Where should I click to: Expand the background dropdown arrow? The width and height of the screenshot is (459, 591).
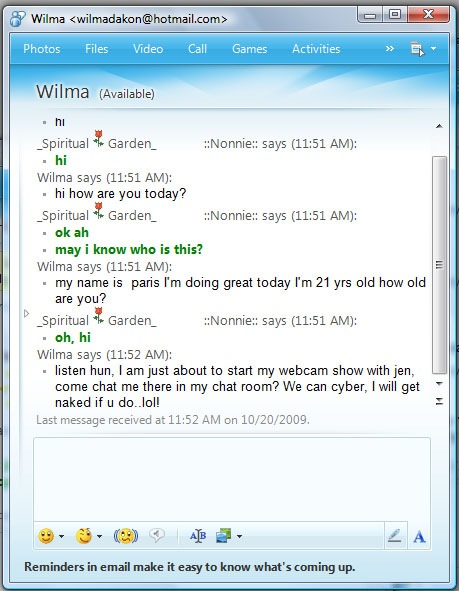(239, 536)
